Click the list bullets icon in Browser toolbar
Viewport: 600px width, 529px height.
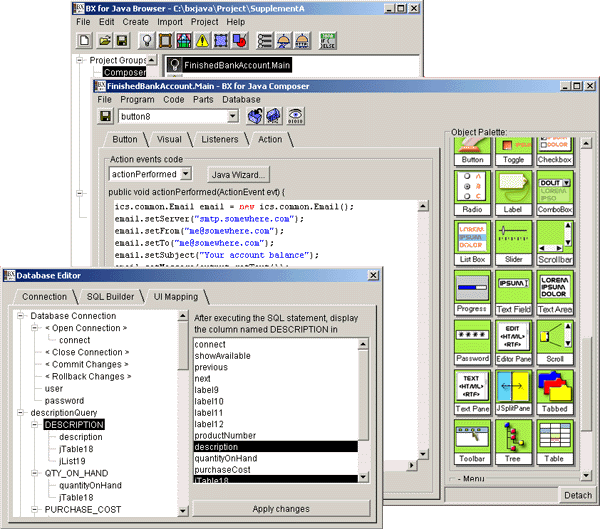(264, 41)
